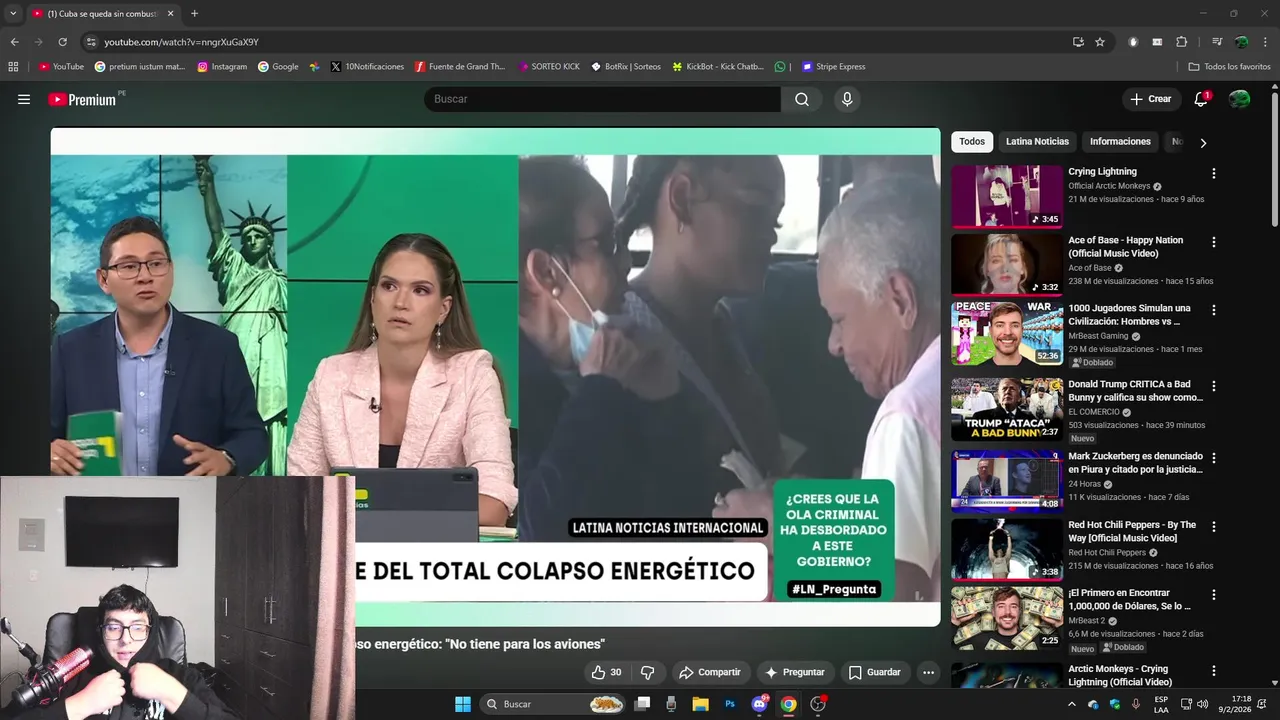Open Windows Start menu
Image resolution: width=1280 pixels, height=720 pixels.
pyautogui.click(x=463, y=704)
